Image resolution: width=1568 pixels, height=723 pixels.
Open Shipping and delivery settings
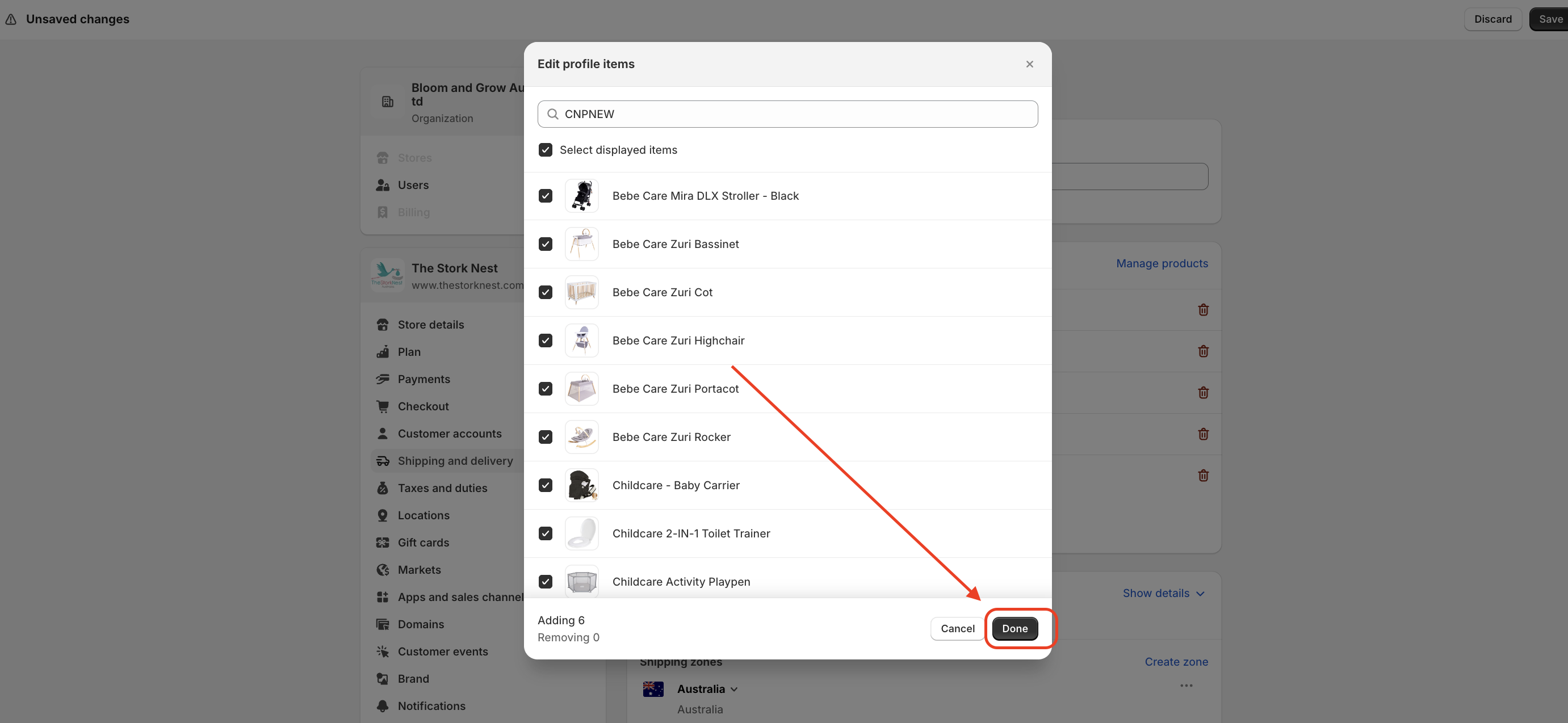pyautogui.click(x=447, y=461)
